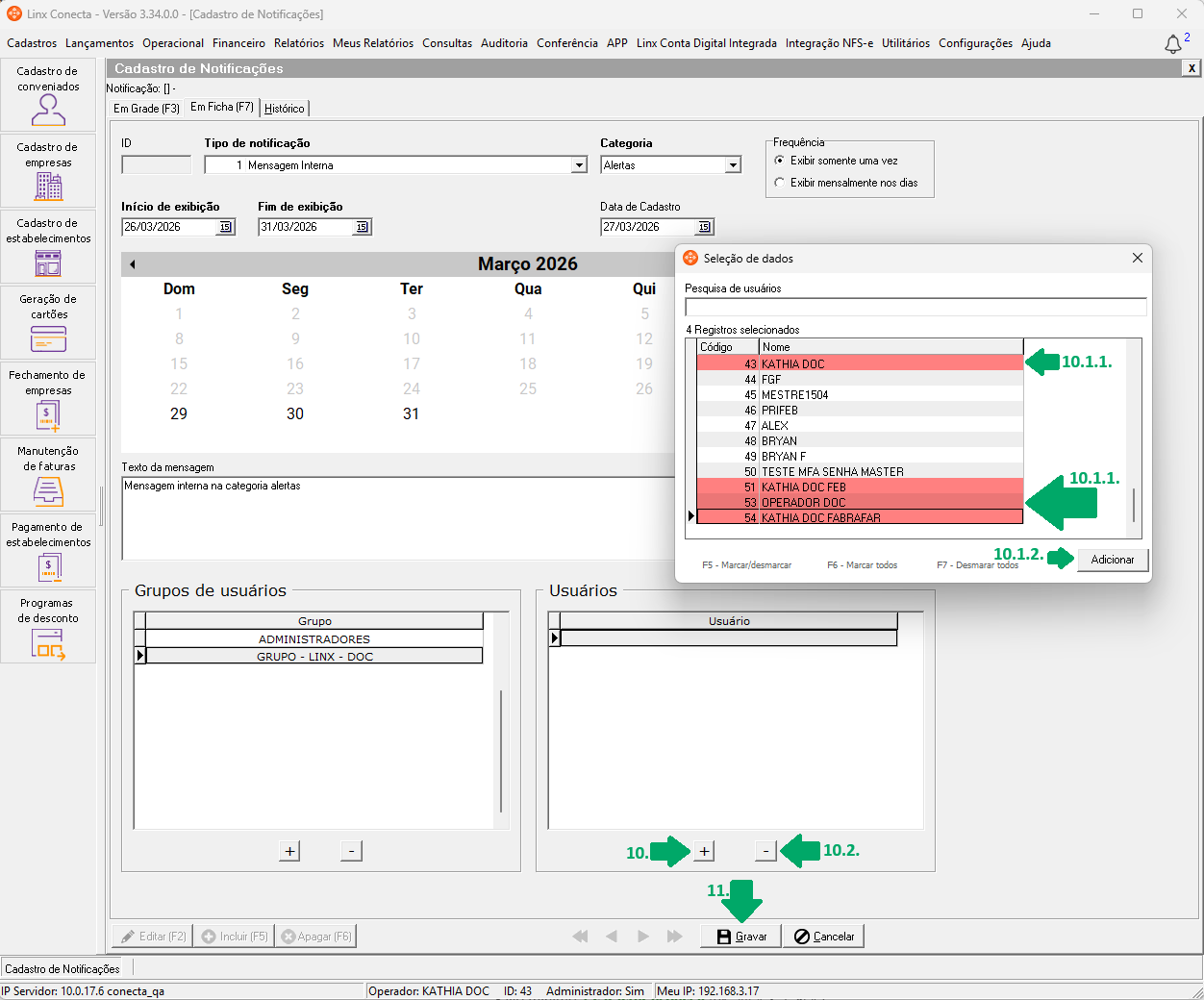This screenshot has width=1204, height=1000.
Task: Expand Tipo de notificação dropdown
Action: click(x=579, y=165)
